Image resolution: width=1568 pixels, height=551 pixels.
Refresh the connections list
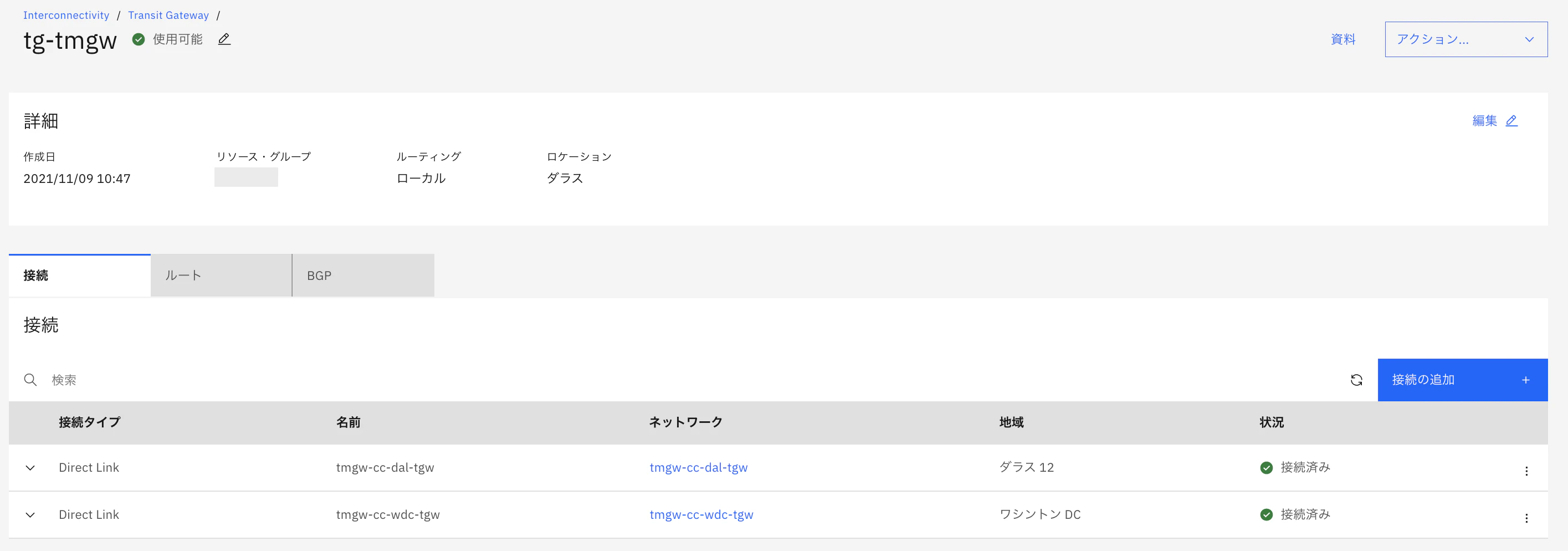[x=1356, y=380]
